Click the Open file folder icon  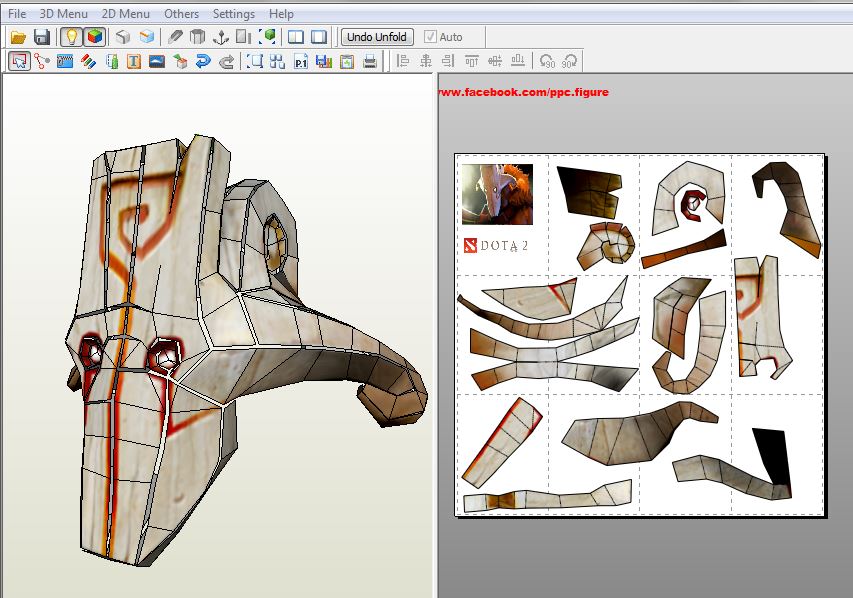point(18,37)
